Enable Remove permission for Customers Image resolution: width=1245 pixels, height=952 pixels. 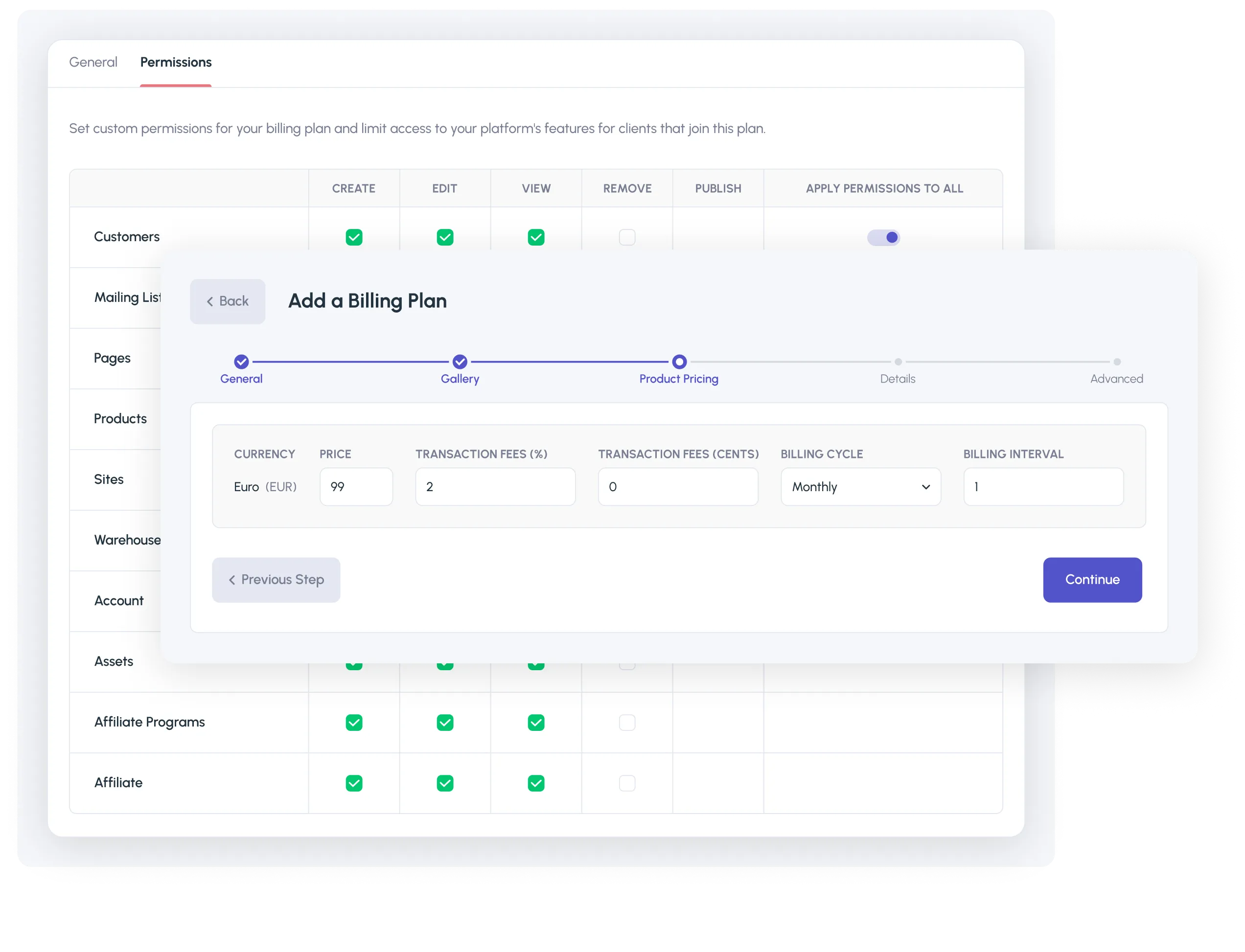tap(627, 237)
